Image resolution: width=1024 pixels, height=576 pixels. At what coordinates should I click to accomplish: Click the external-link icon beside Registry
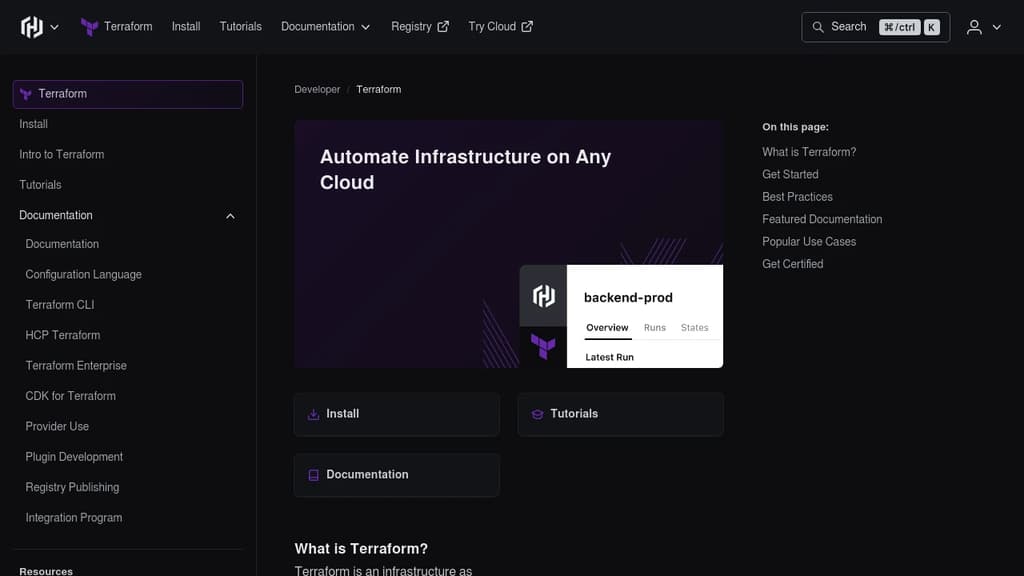[x=443, y=27]
